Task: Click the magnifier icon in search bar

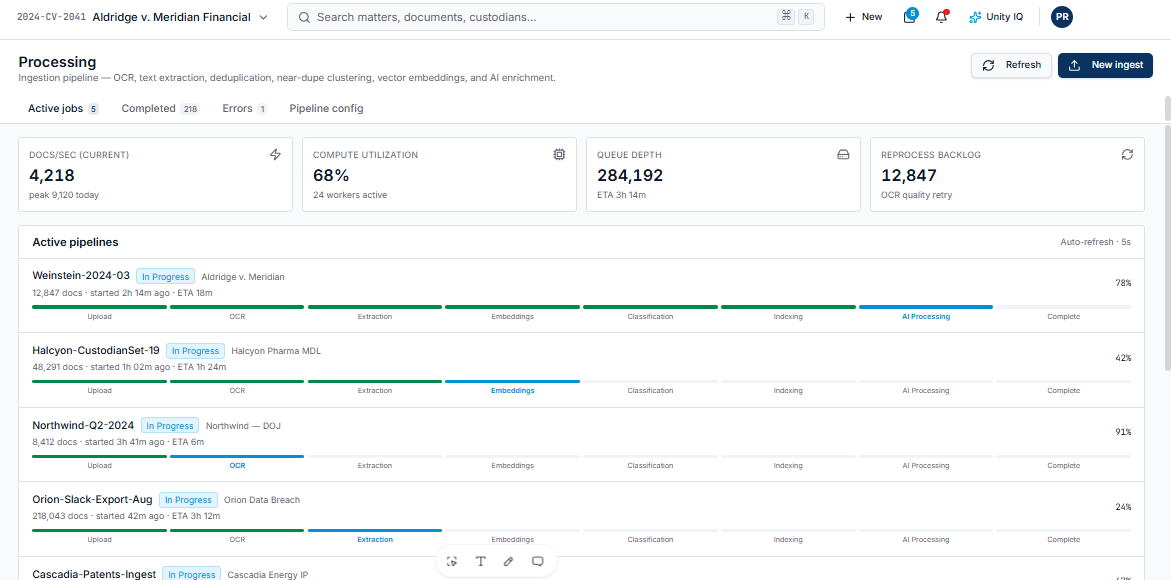Action: pos(305,17)
